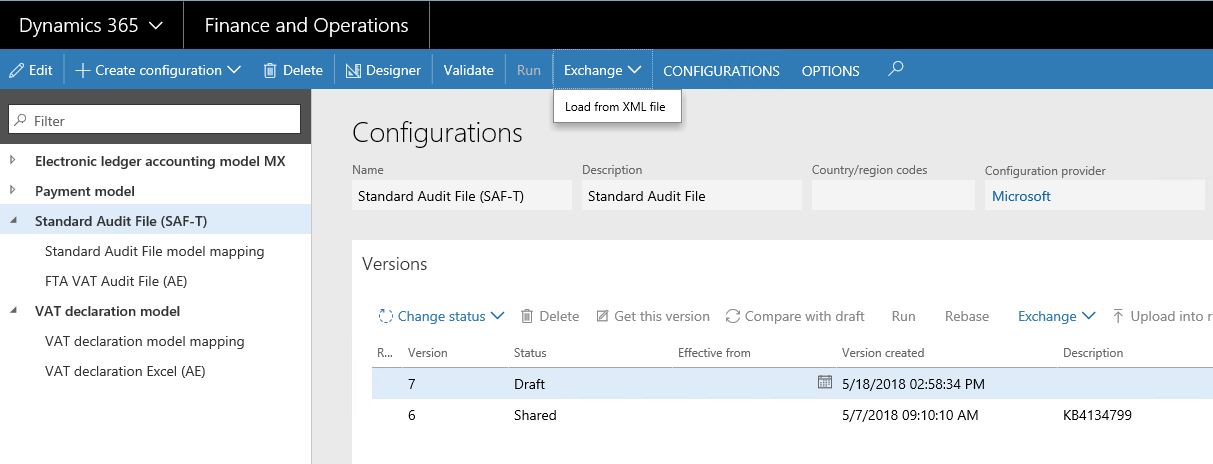Click Upload into repository button
Viewport: 1213px width, 464px height.
[x=1161, y=316]
